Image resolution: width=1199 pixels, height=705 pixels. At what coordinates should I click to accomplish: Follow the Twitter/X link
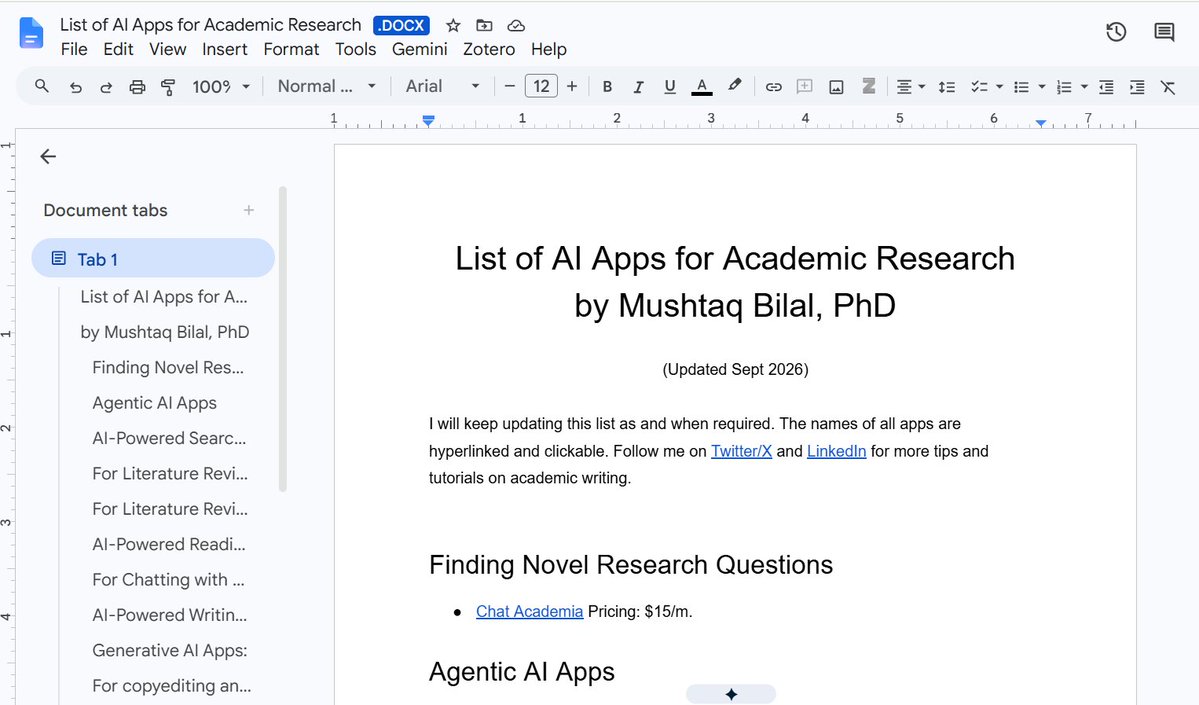coord(741,451)
